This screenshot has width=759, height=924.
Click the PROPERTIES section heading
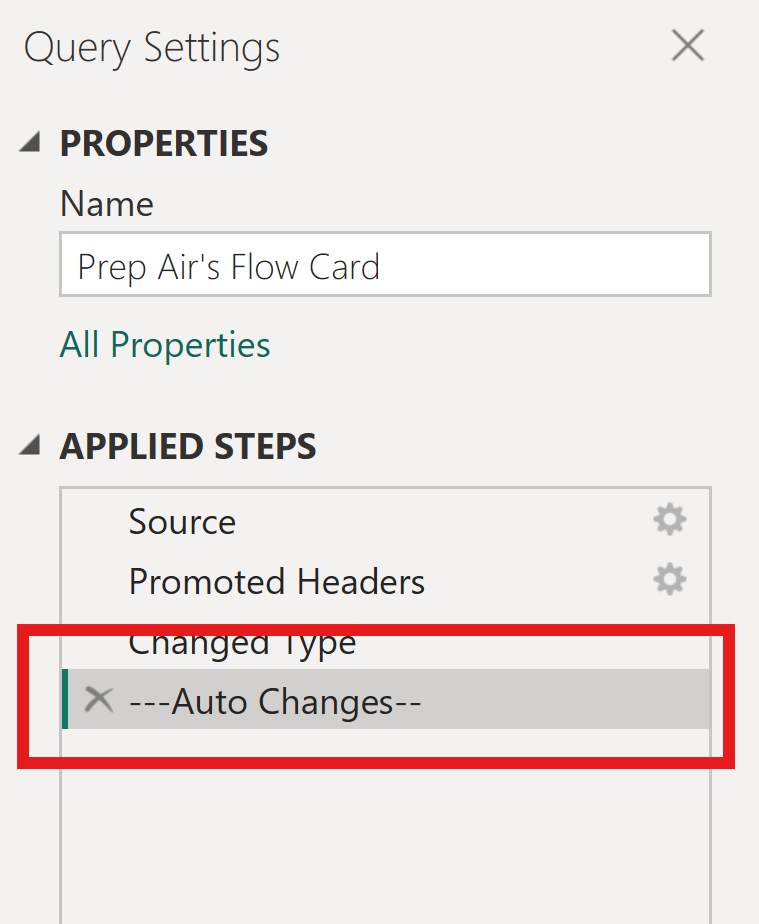164,144
